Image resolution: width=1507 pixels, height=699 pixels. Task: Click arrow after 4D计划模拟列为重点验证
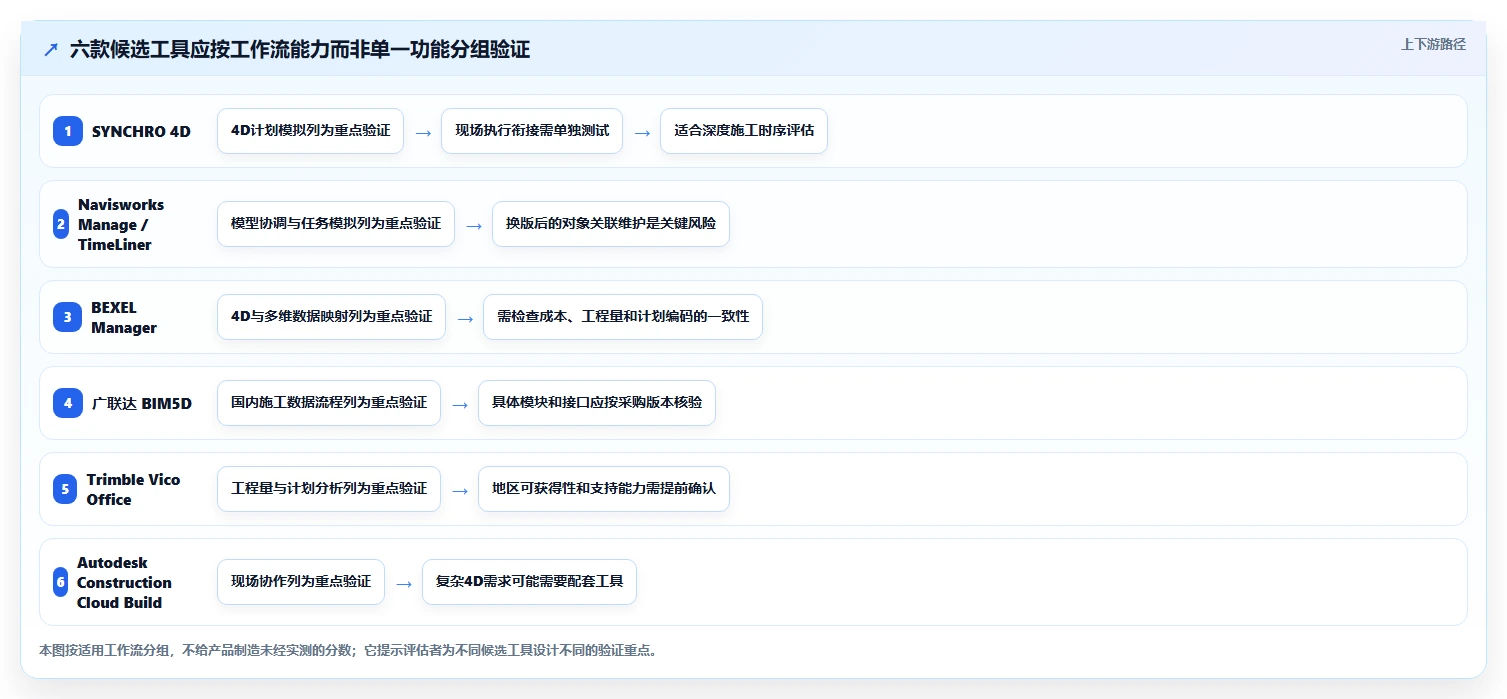[x=423, y=132]
